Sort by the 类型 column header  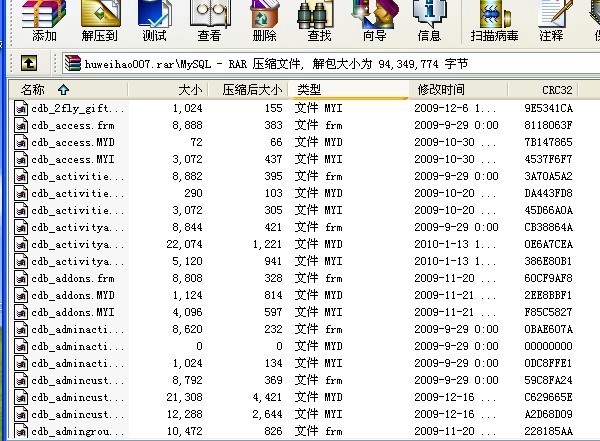(x=348, y=90)
